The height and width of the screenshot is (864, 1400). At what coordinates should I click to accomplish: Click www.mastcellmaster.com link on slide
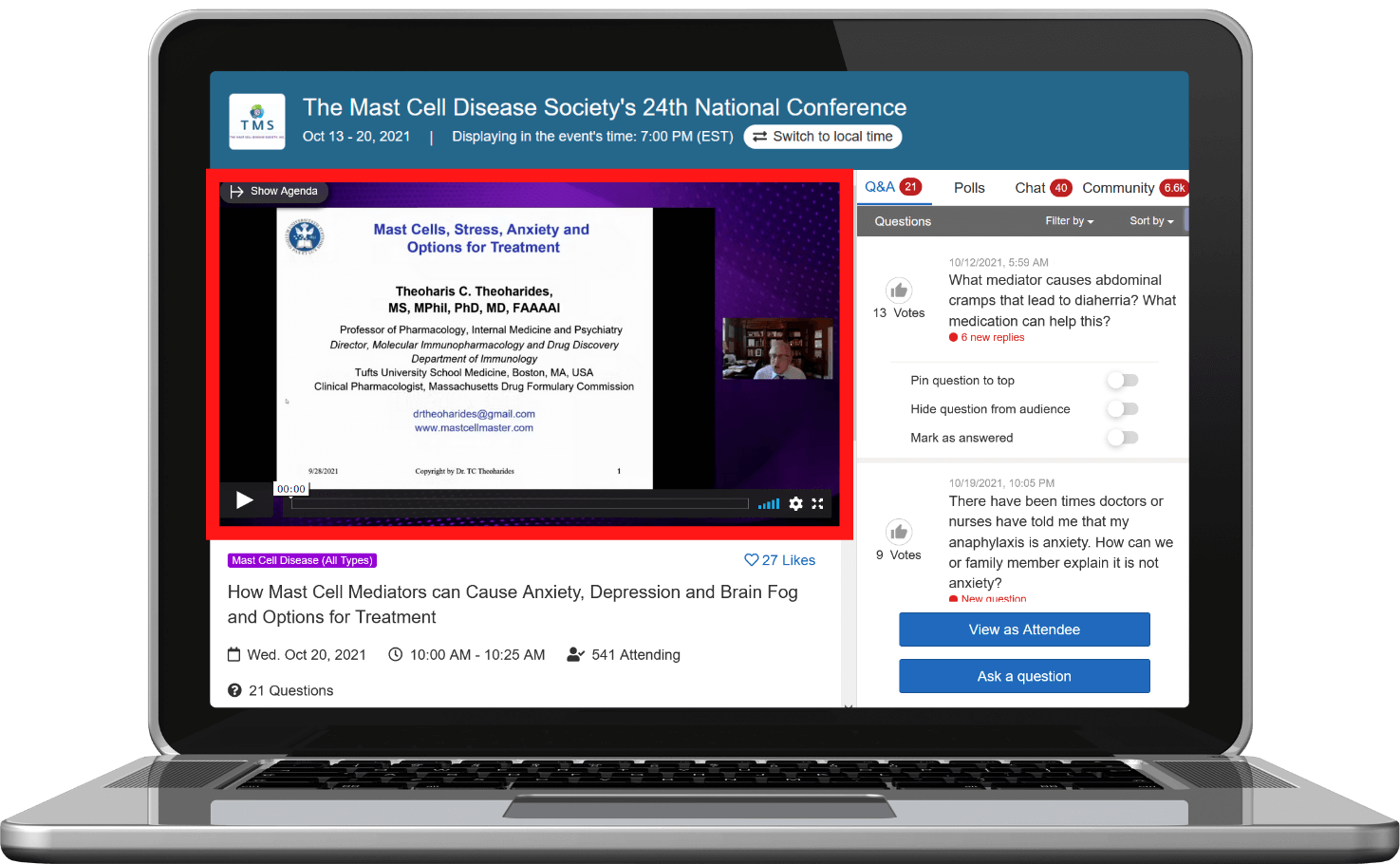click(474, 428)
